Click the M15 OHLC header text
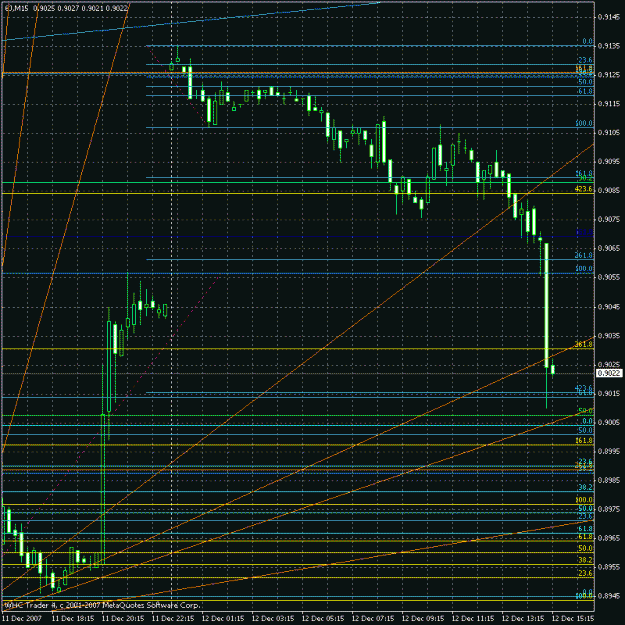 pos(66,8)
